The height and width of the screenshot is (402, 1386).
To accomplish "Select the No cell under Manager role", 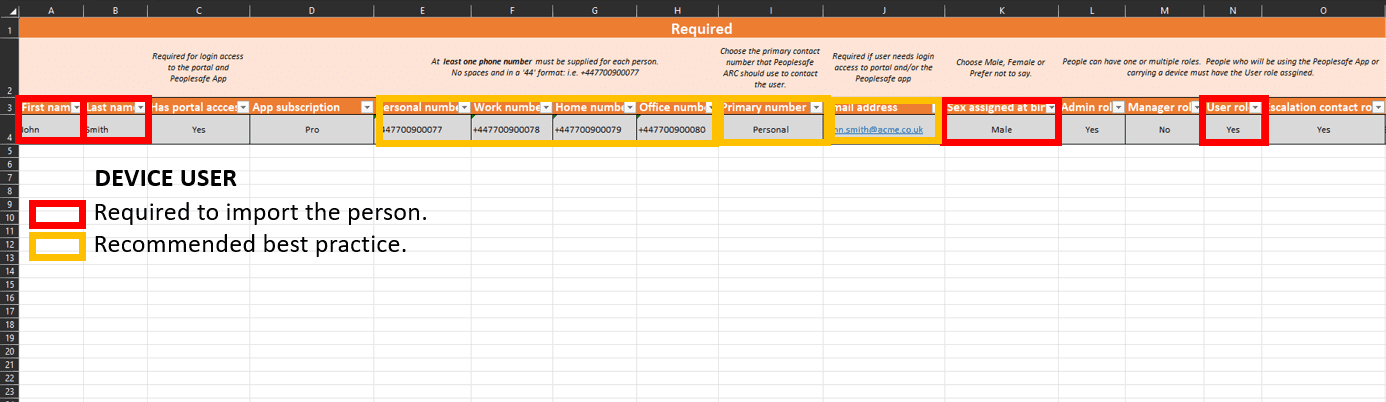I will 1164,129.
